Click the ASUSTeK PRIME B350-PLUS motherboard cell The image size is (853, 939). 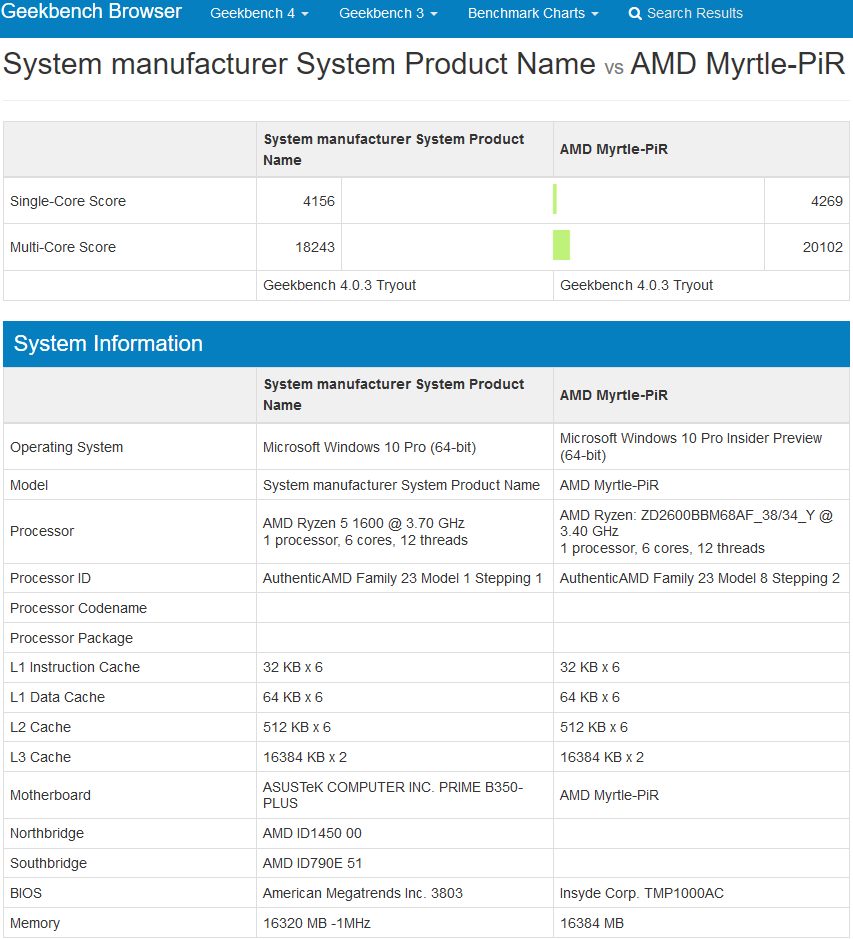(x=405, y=795)
